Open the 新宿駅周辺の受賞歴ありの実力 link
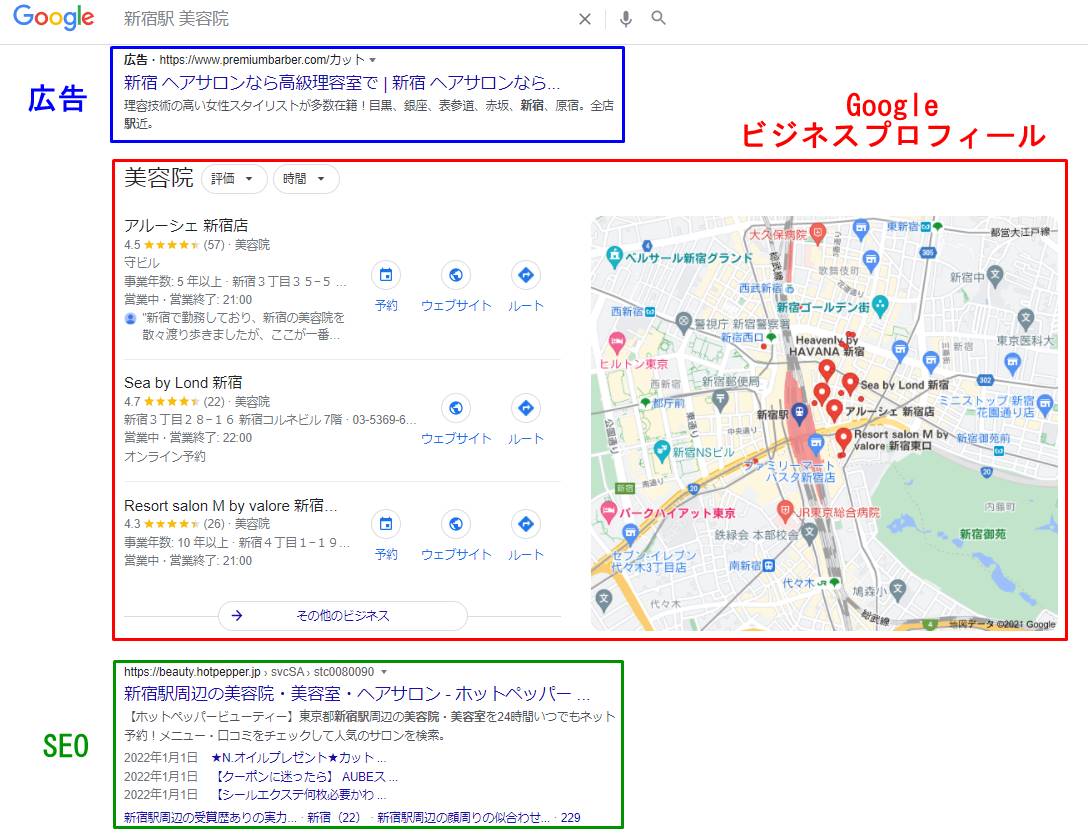The height and width of the screenshot is (835, 1088). (x=210, y=817)
